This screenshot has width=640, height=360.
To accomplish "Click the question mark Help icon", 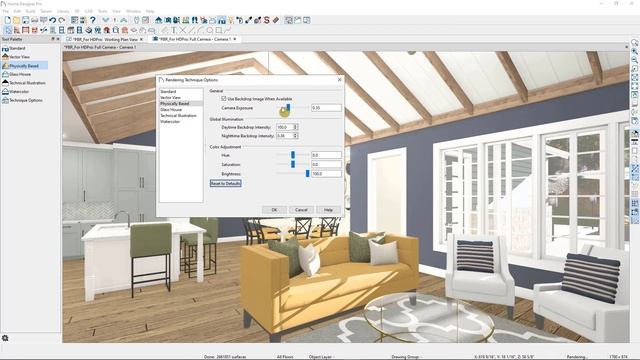I will click(93, 20).
